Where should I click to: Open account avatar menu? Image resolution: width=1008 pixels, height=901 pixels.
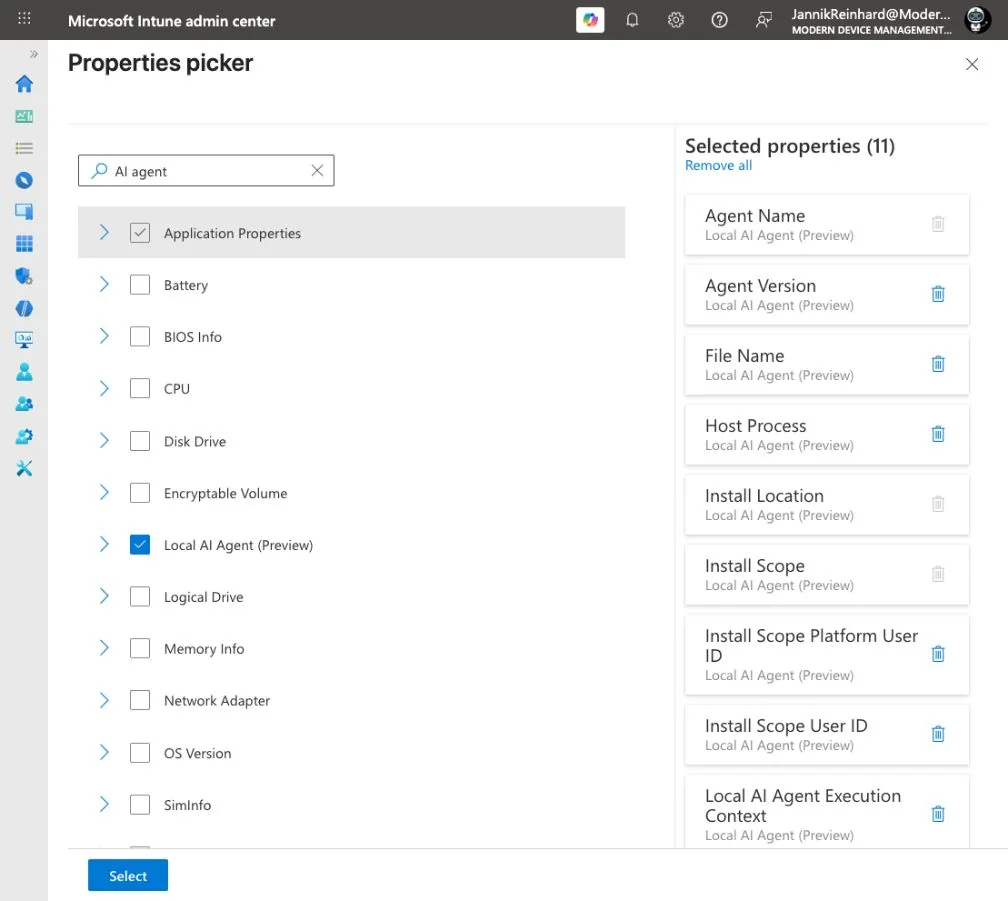[976, 20]
